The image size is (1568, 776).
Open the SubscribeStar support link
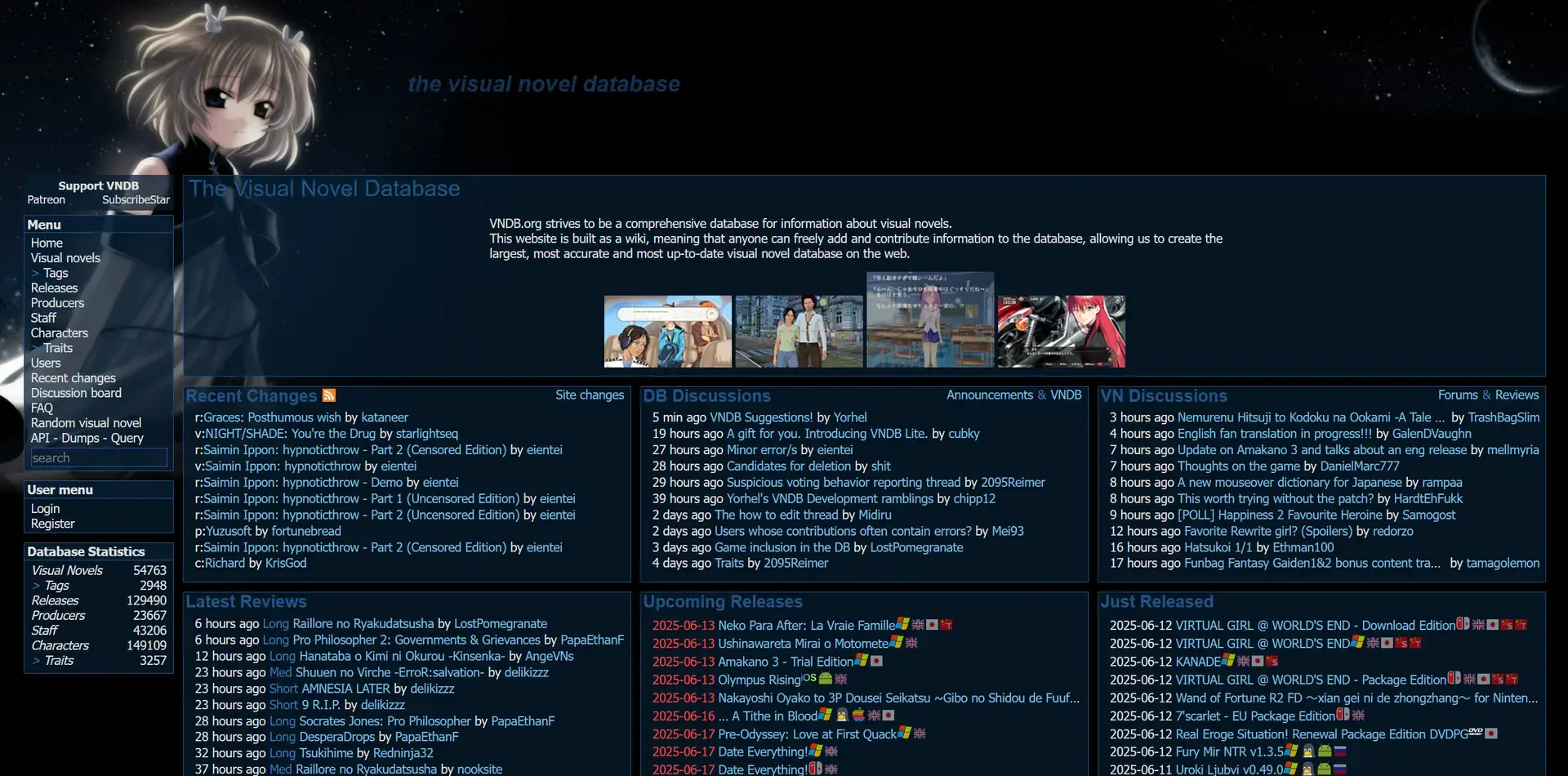[x=136, y=199]
